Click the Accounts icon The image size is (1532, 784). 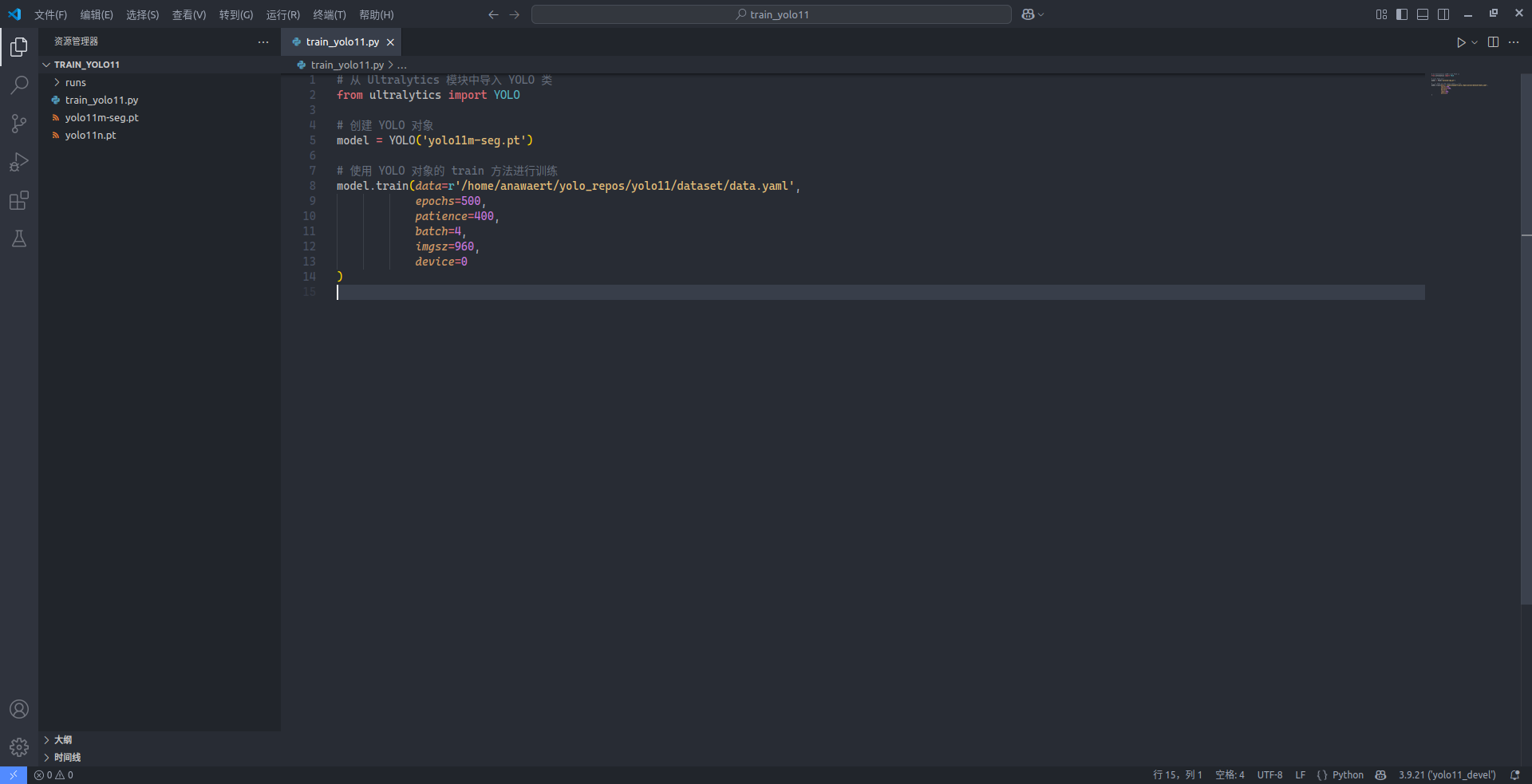[x=19, y=709]
